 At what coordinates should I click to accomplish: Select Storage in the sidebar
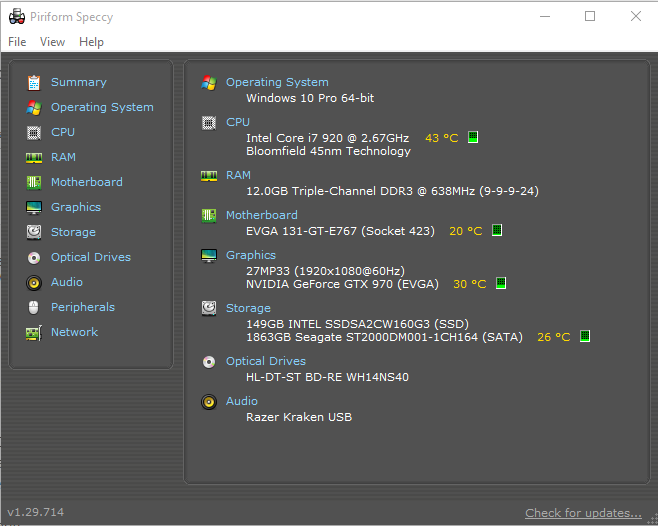click(73, 232)
